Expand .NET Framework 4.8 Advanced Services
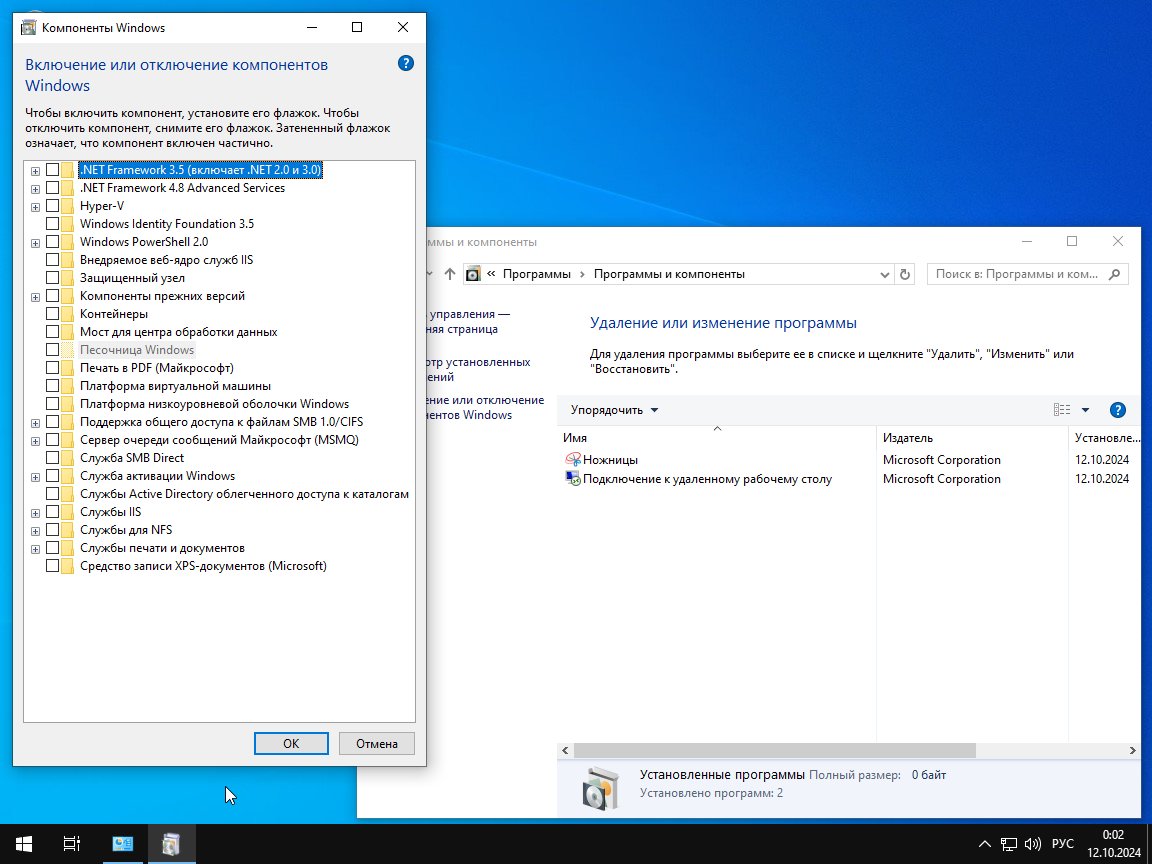1152x864 pixels. (x=35, y=189)
